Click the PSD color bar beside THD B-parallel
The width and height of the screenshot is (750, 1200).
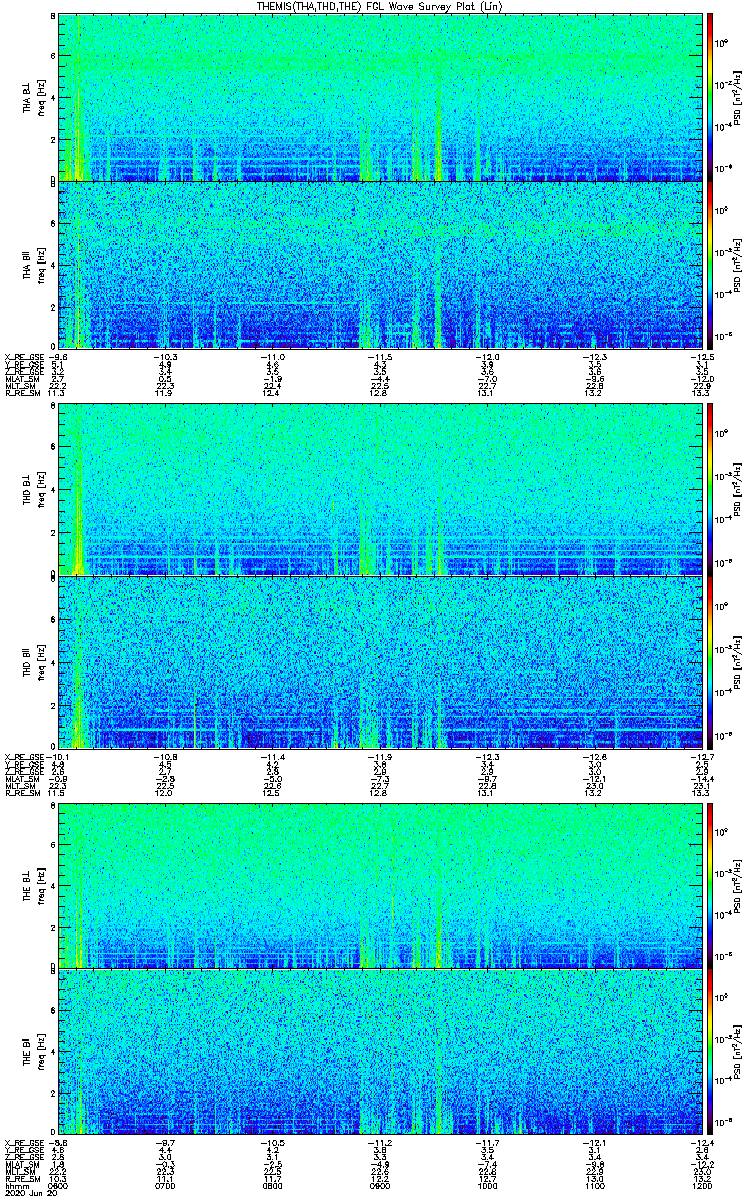[x=710, y=661]
